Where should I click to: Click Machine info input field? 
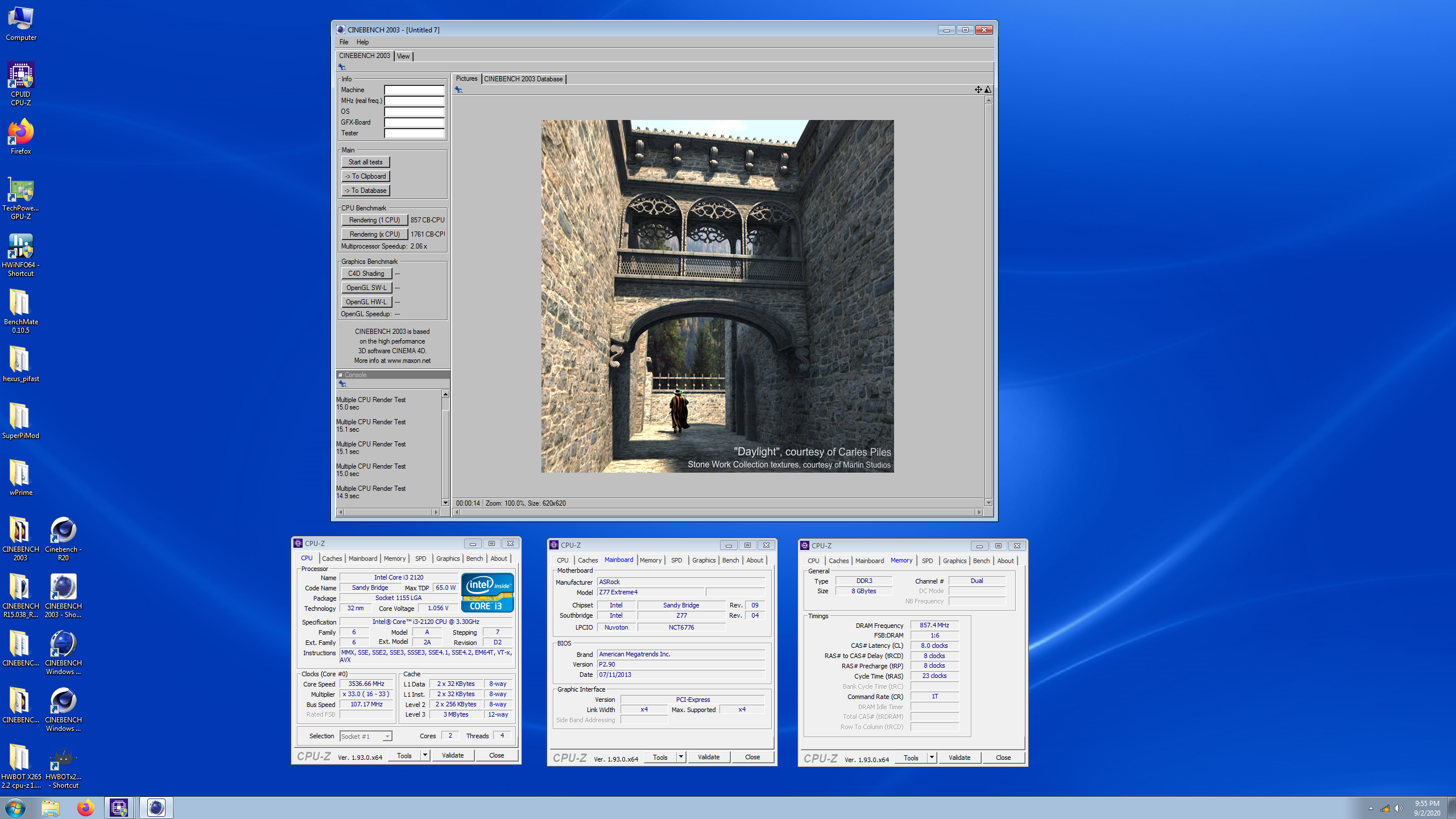click(x=414, y=90)
